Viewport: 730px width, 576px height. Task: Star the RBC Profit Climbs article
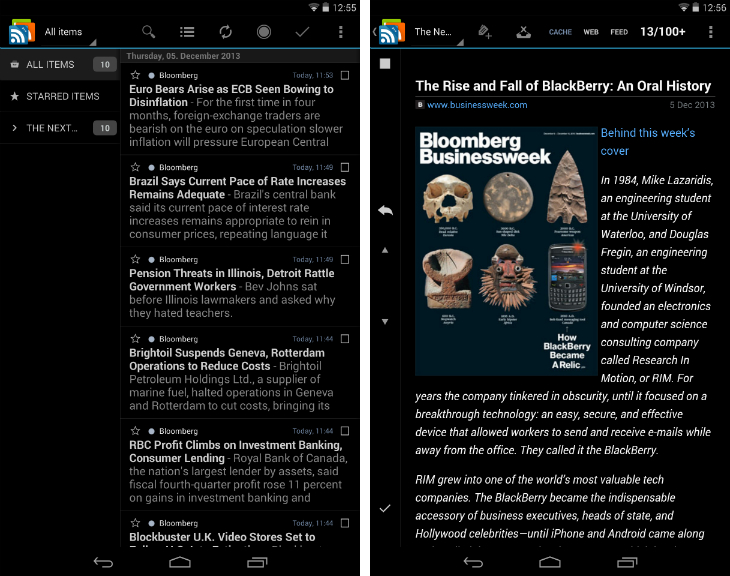pyautogui.click(x=135, y=431)
